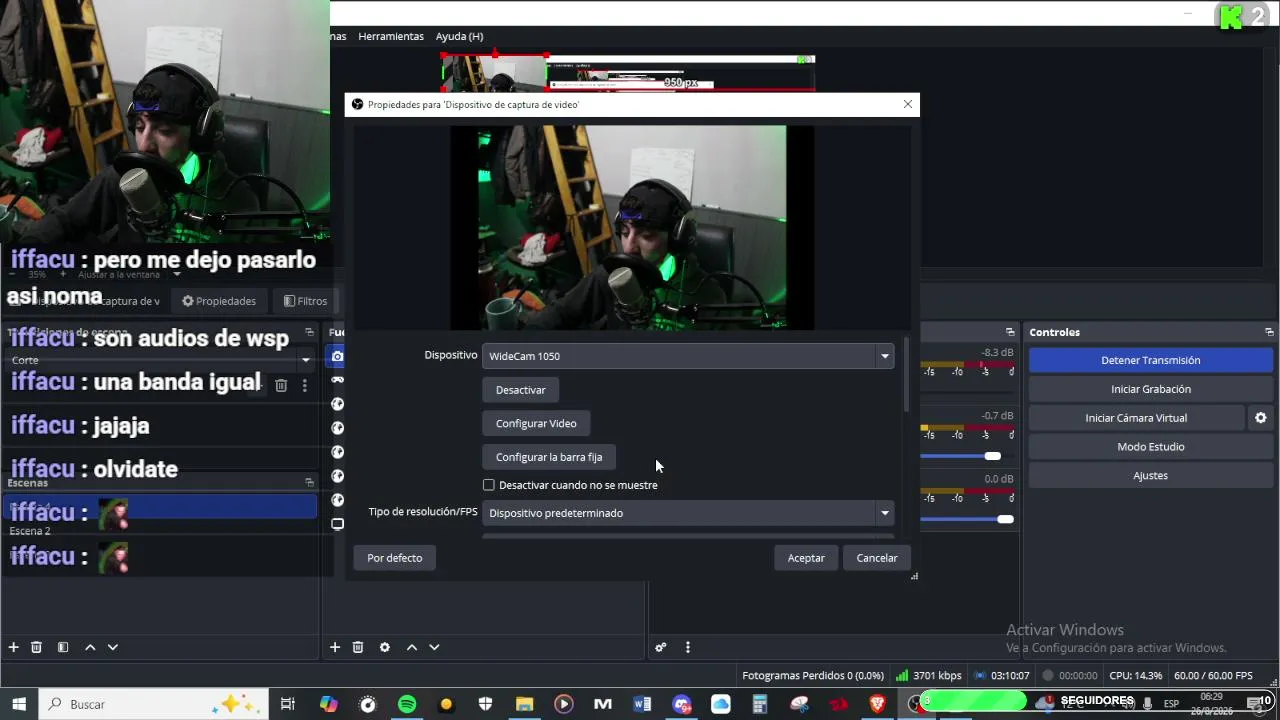Click the webcam preview in the properties dialog
The height and width of the screenshot is (720, 1280).
pos(632,227)
